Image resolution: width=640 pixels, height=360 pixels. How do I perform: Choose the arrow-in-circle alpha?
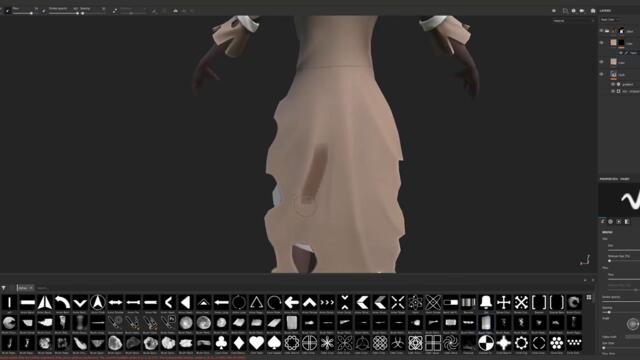[x=98, y=302]
